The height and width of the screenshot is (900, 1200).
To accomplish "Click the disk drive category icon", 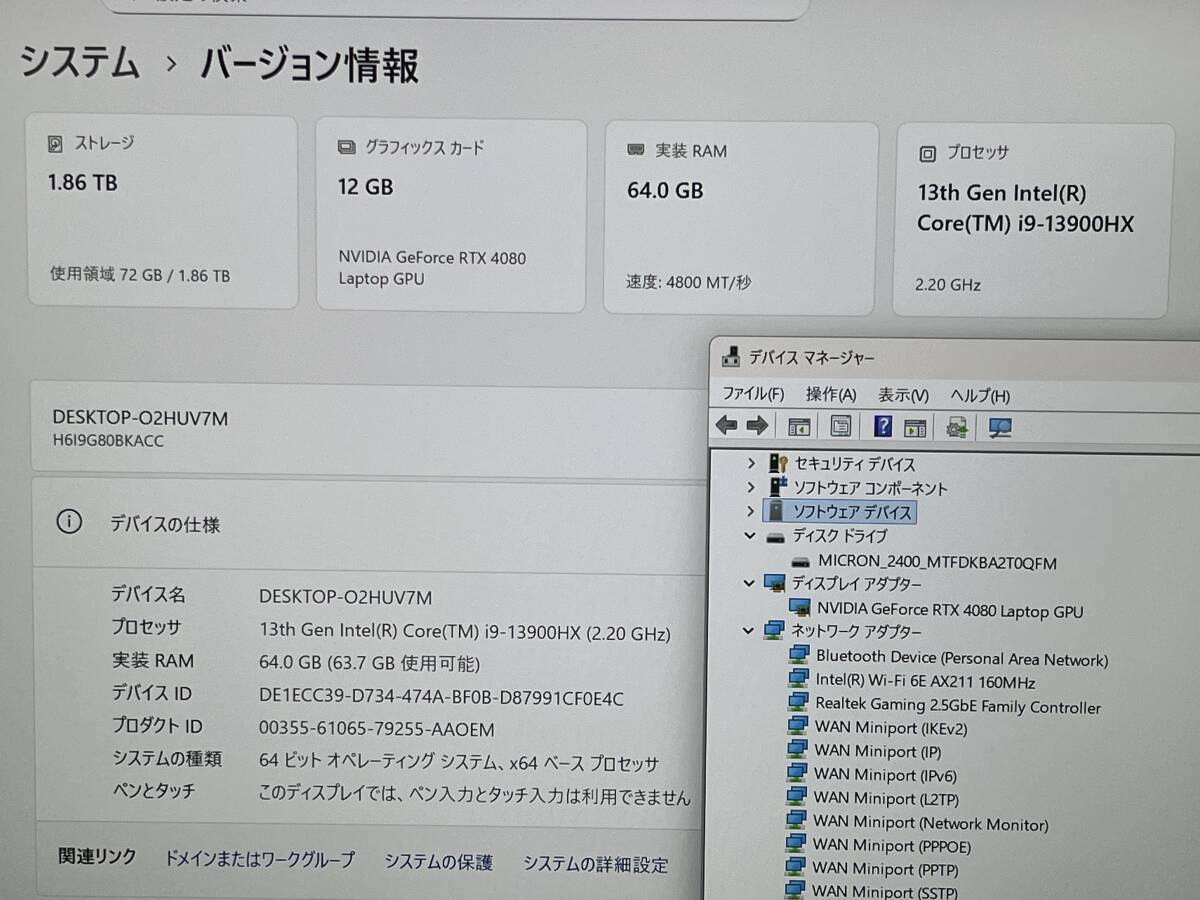I will (x=776, y=536).
